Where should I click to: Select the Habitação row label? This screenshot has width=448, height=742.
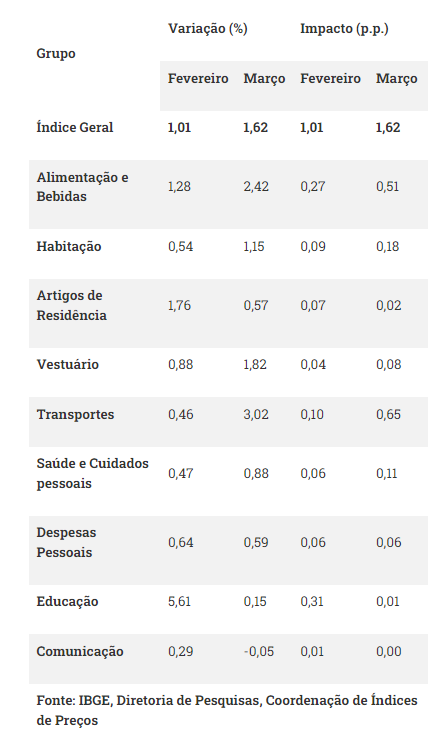coord(69,247)
